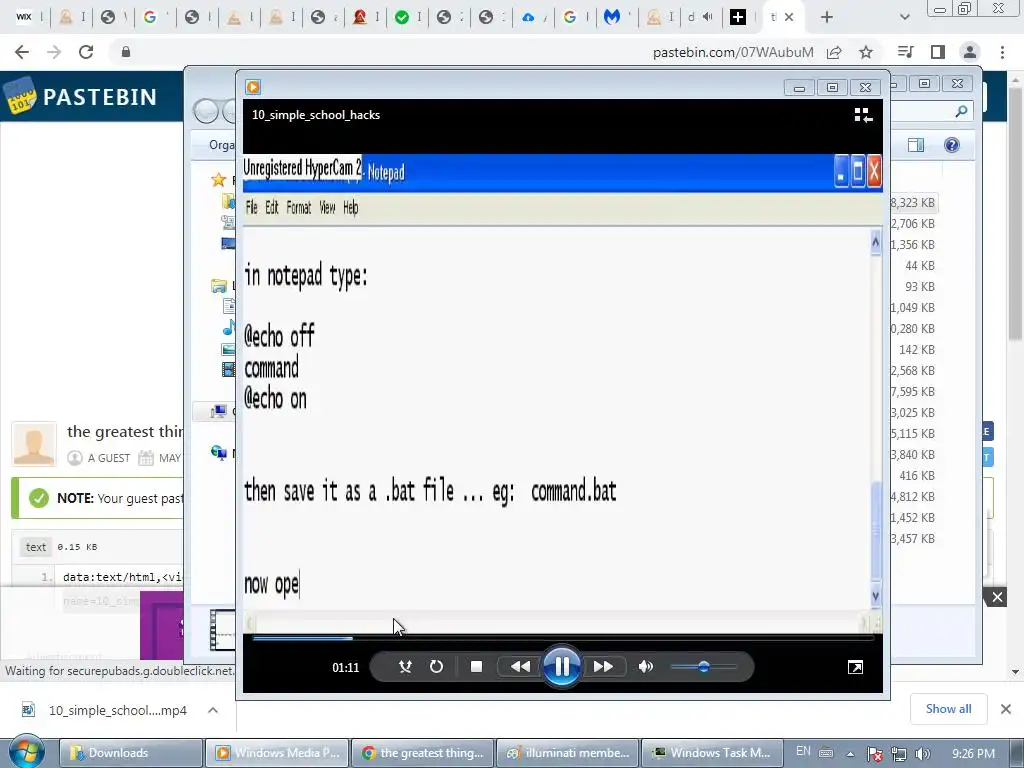1024x768 pixels.
Task: Close the active Pastebin tab
Action: 789,18
